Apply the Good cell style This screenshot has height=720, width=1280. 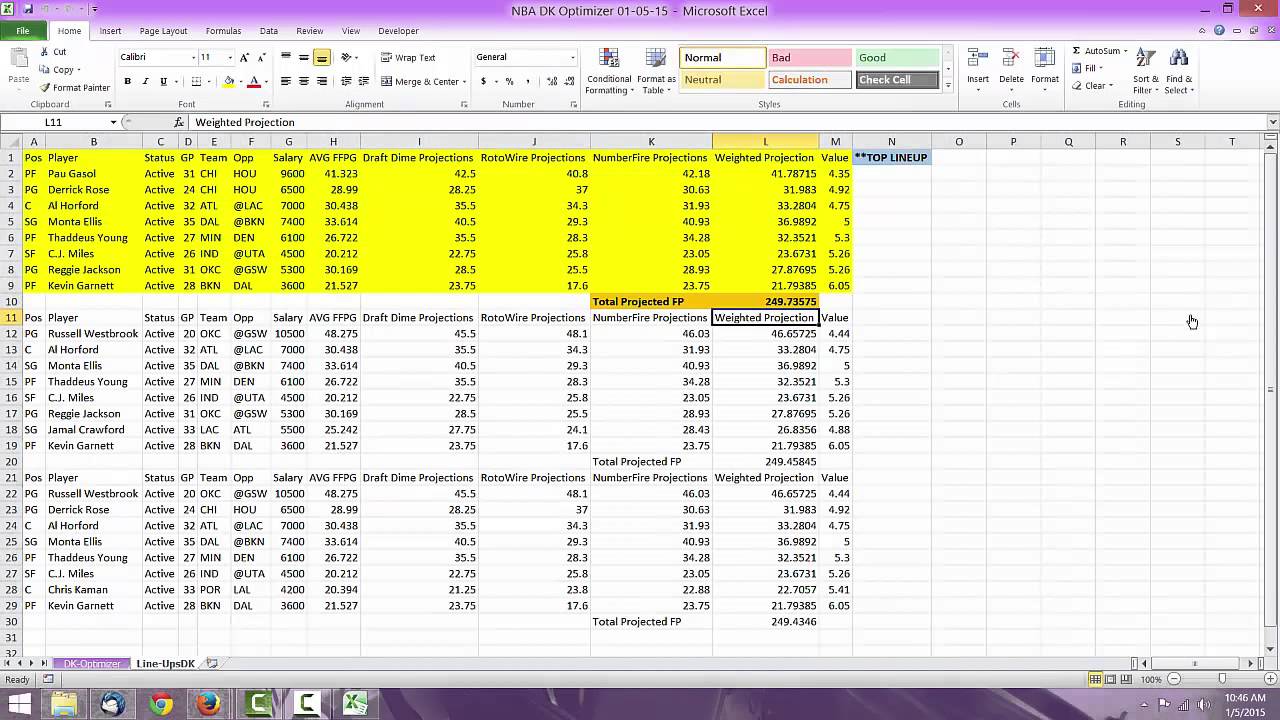[897, 58]
